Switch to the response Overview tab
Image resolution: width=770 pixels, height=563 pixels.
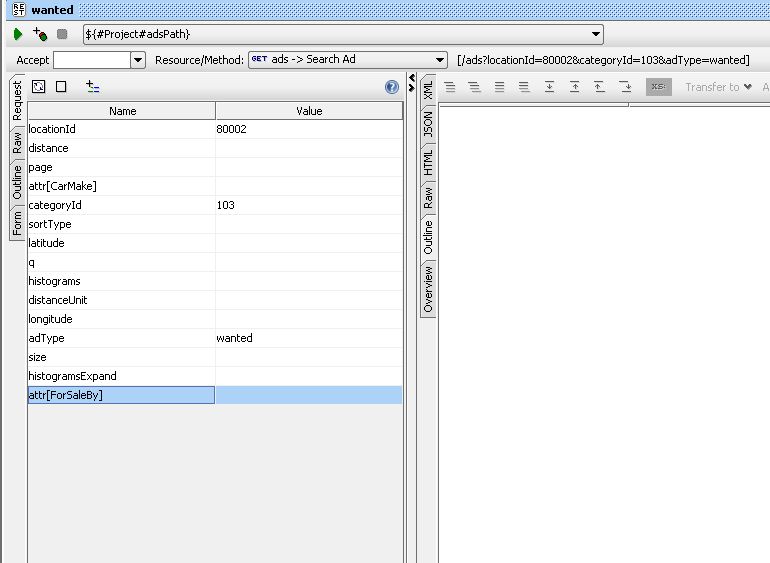click(428, 290)
